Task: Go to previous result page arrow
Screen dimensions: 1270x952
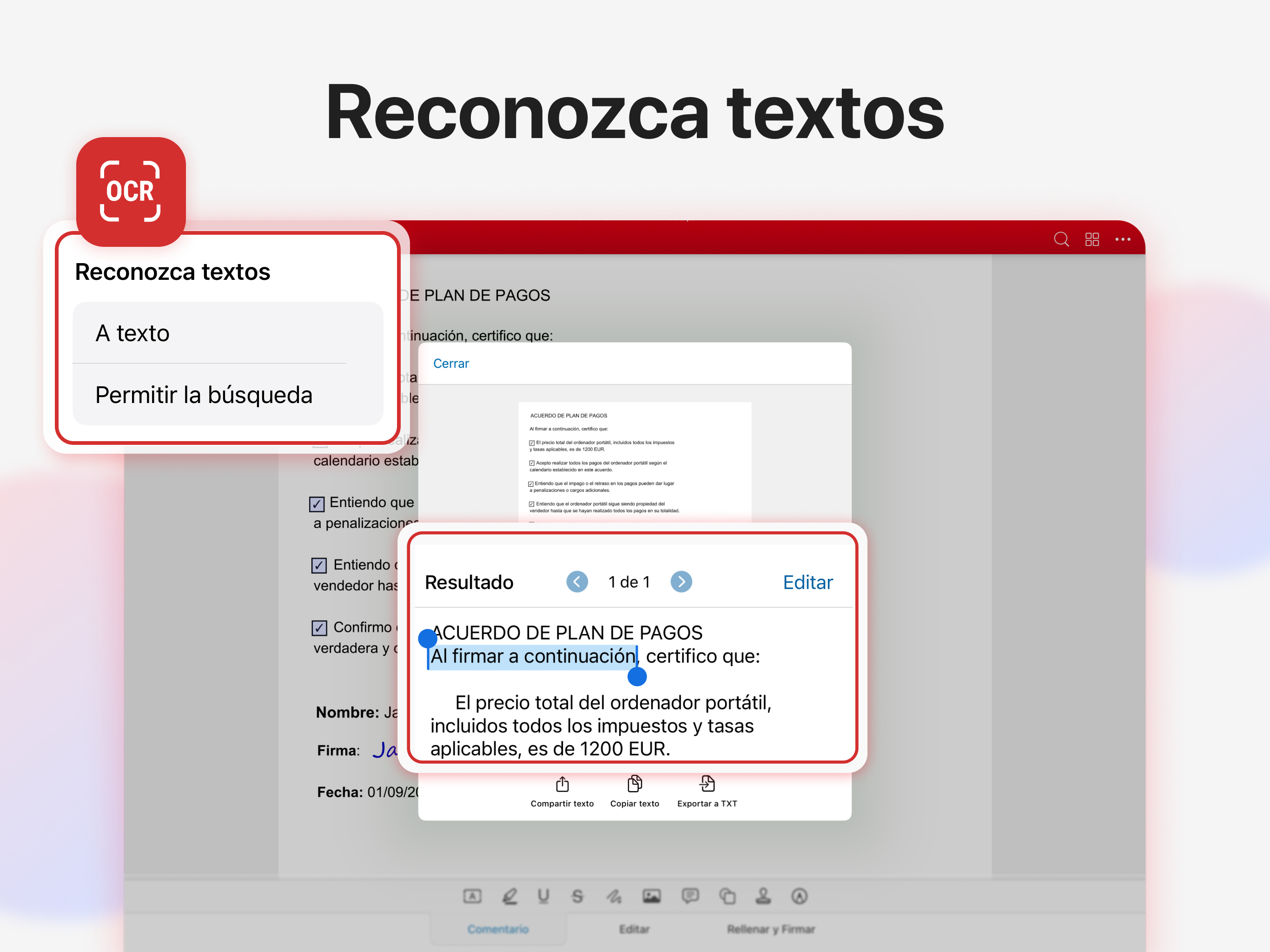Action: point(577,582)
